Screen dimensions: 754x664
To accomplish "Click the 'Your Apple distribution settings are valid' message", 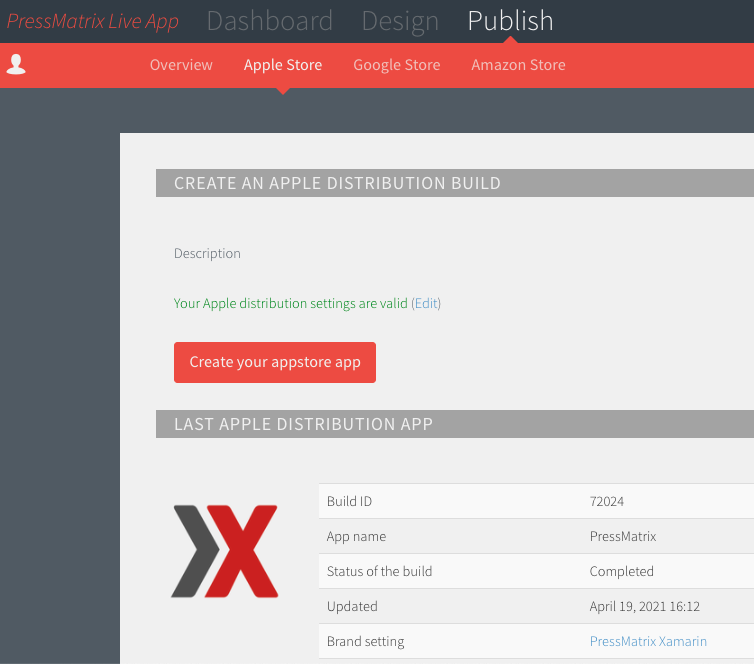I will coord(290,303).
